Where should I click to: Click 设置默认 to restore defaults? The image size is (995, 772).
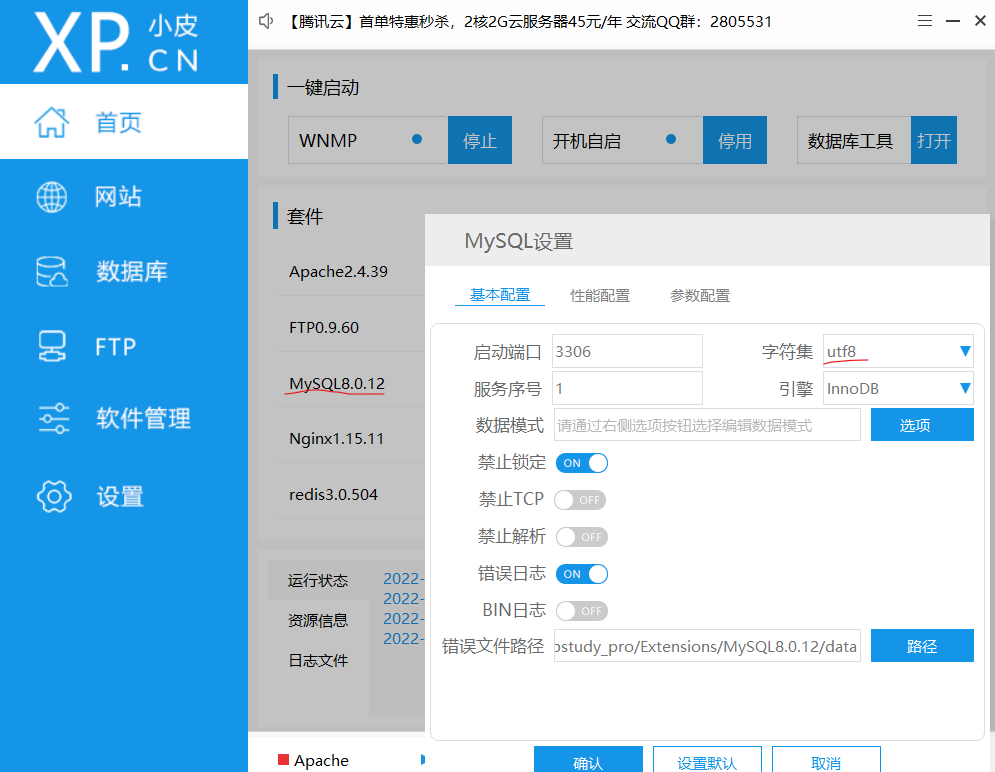(x=707, y=762)
